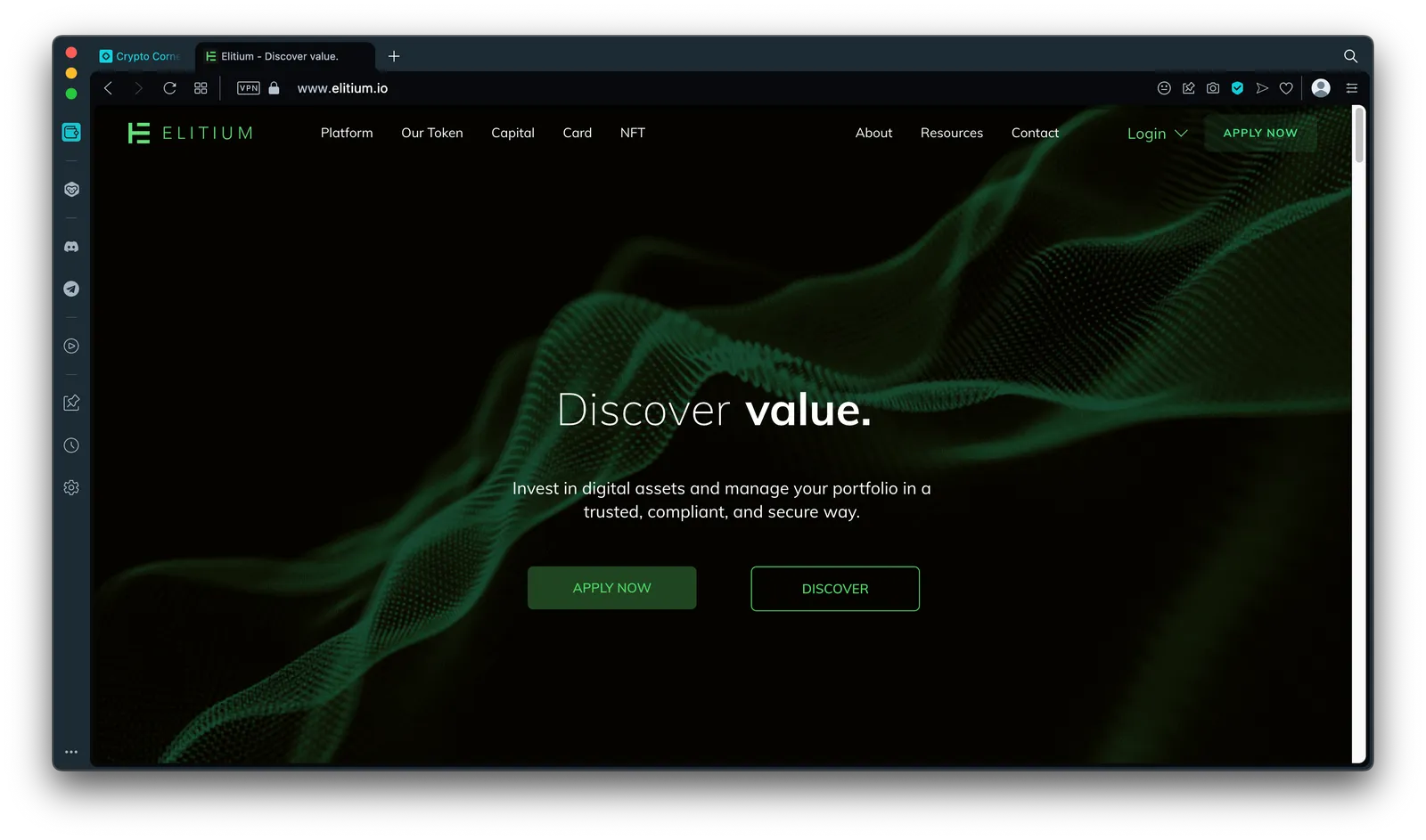Expand the Login dropdown

(x=1157, y=134)
